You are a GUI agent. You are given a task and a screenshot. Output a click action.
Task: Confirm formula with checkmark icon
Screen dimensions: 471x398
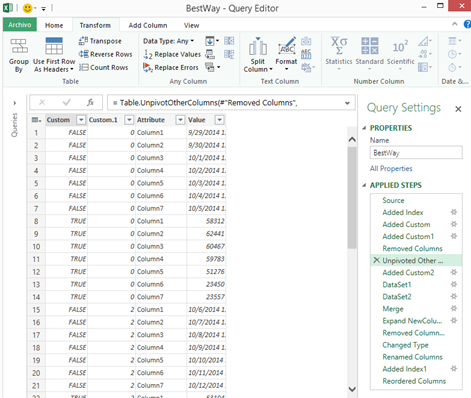tap(67, 102)
